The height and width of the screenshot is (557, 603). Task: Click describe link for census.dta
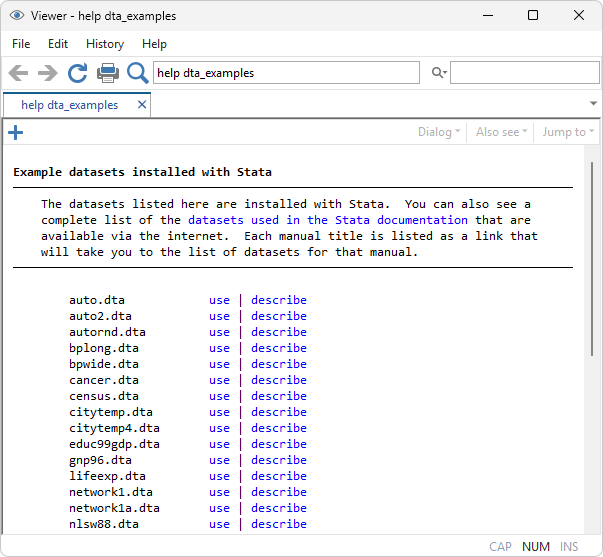point(278,396)
